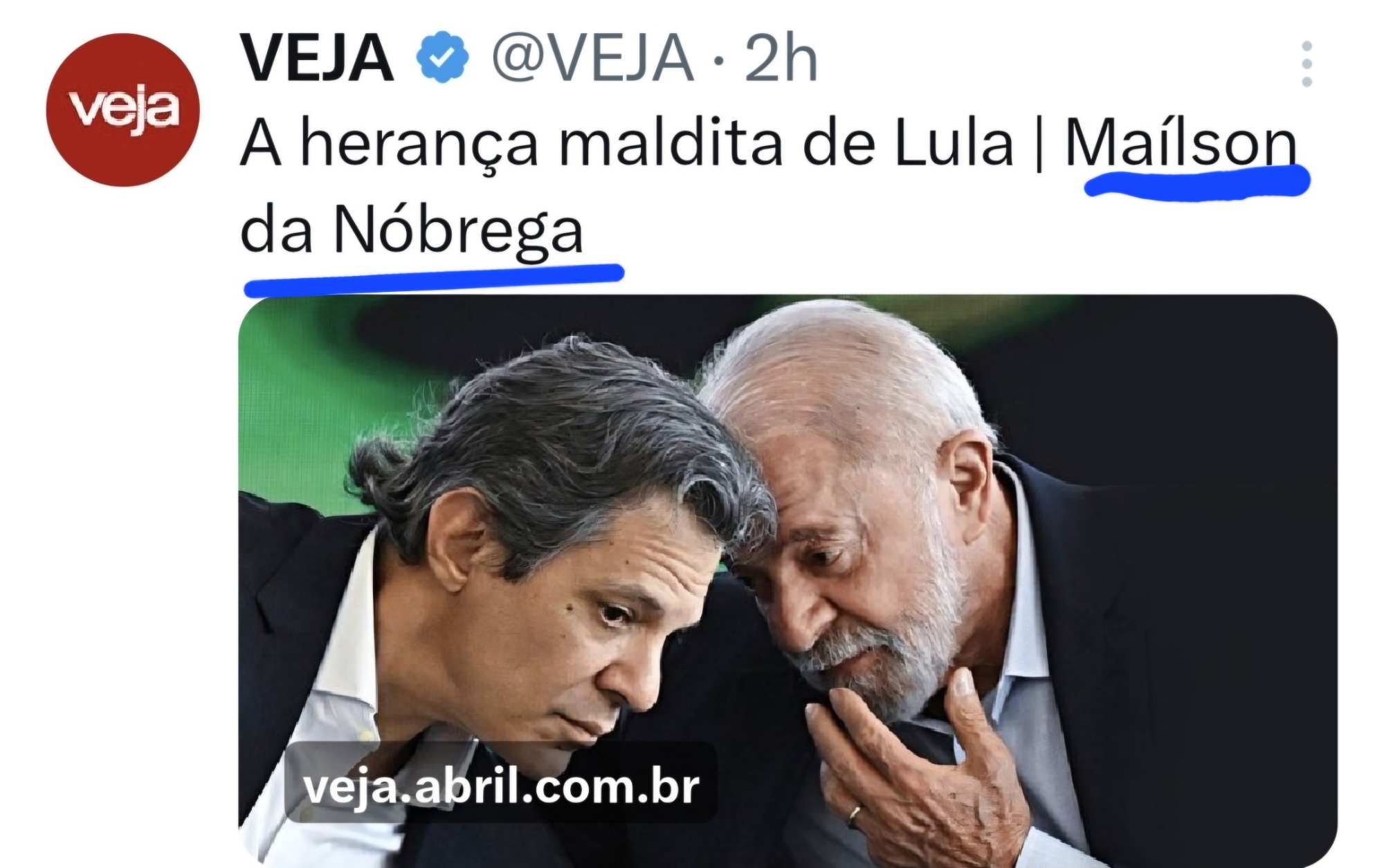Click the @VEJA handle

593,58
